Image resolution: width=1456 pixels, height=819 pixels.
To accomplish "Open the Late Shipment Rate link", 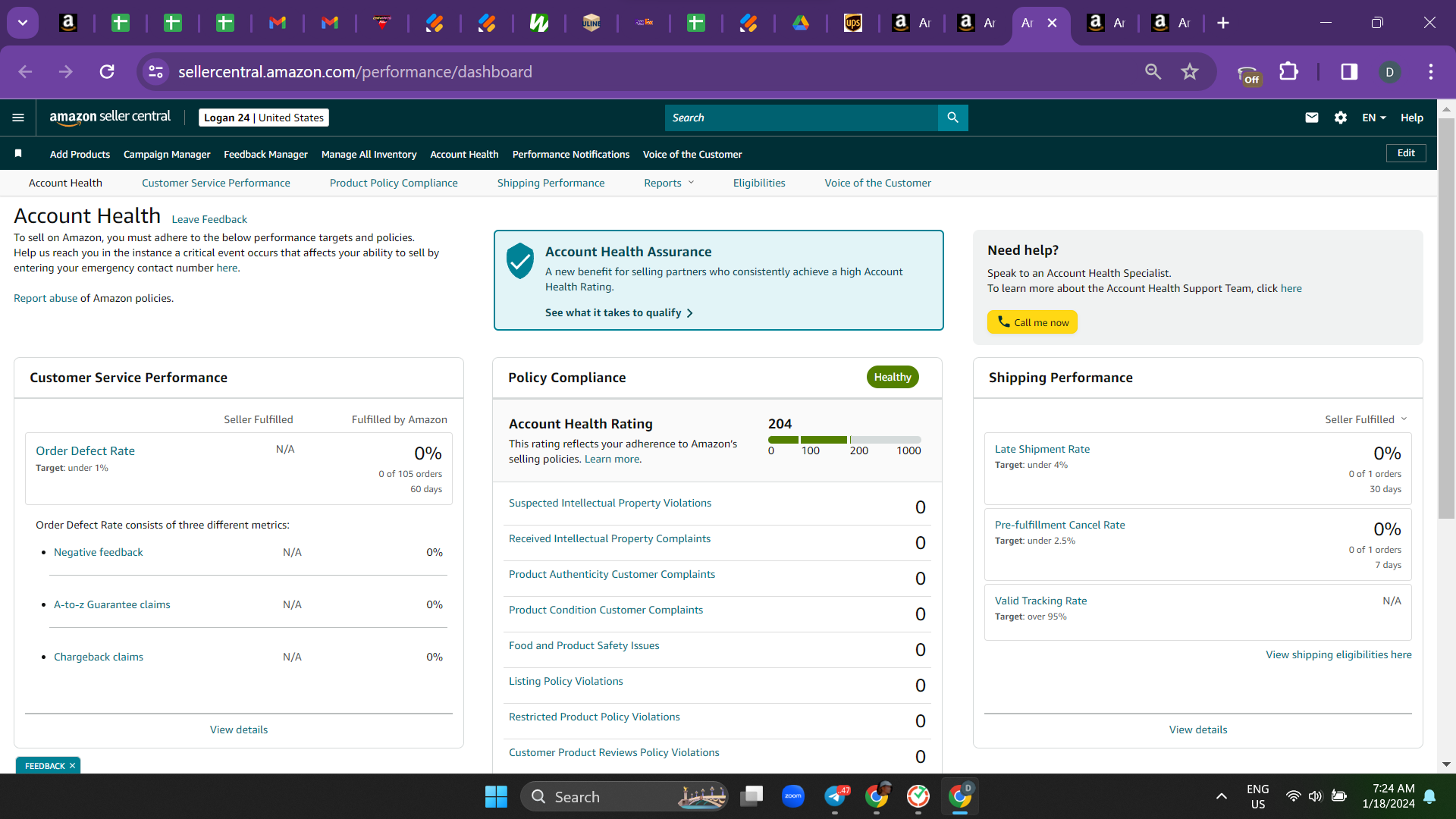I will tap(1042, 449).
